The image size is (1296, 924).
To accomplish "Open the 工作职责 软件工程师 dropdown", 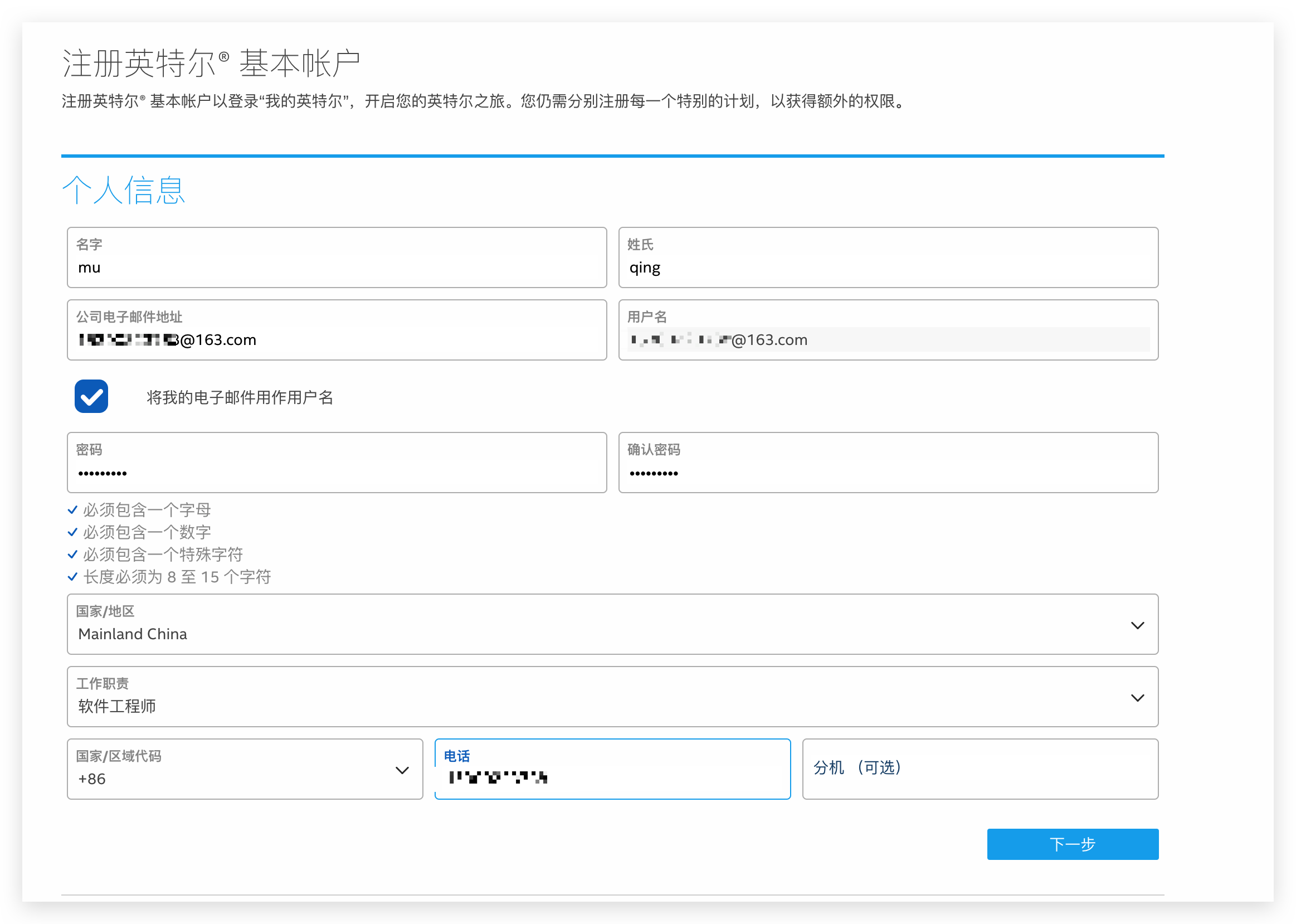I will 612,697.
